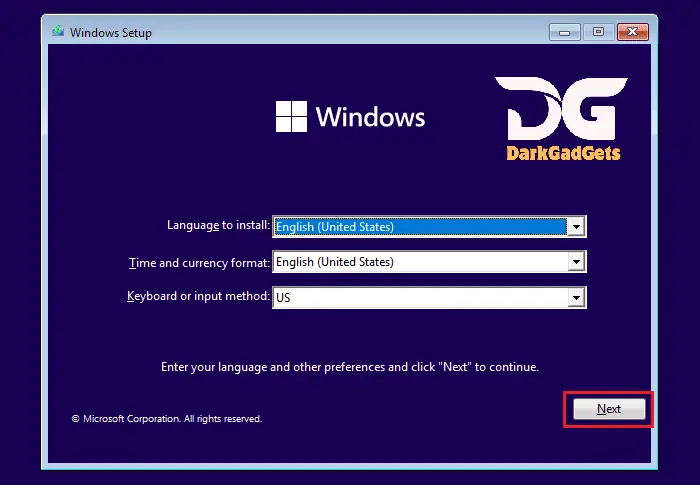This screenshot has height=485, width=700.
Task: Open the Keyboard or input method dropdown arrow
Action: point(576,297)
